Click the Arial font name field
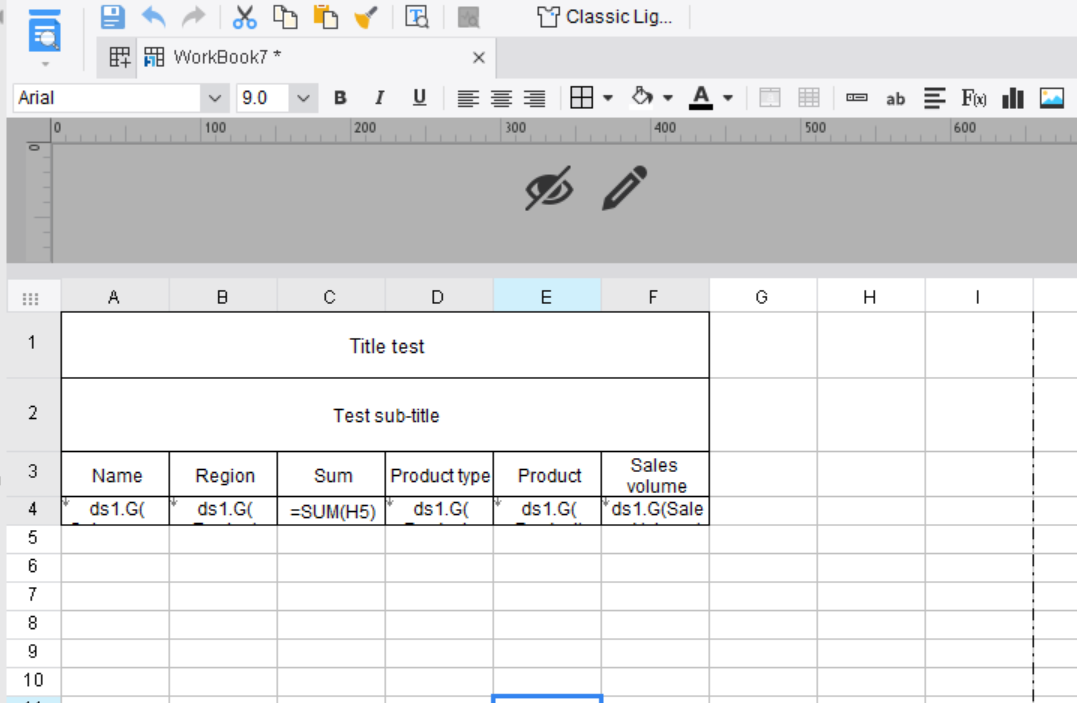The width and height of the screenshot is (1077, 703). pyautogui.click(x=107, y=98)
